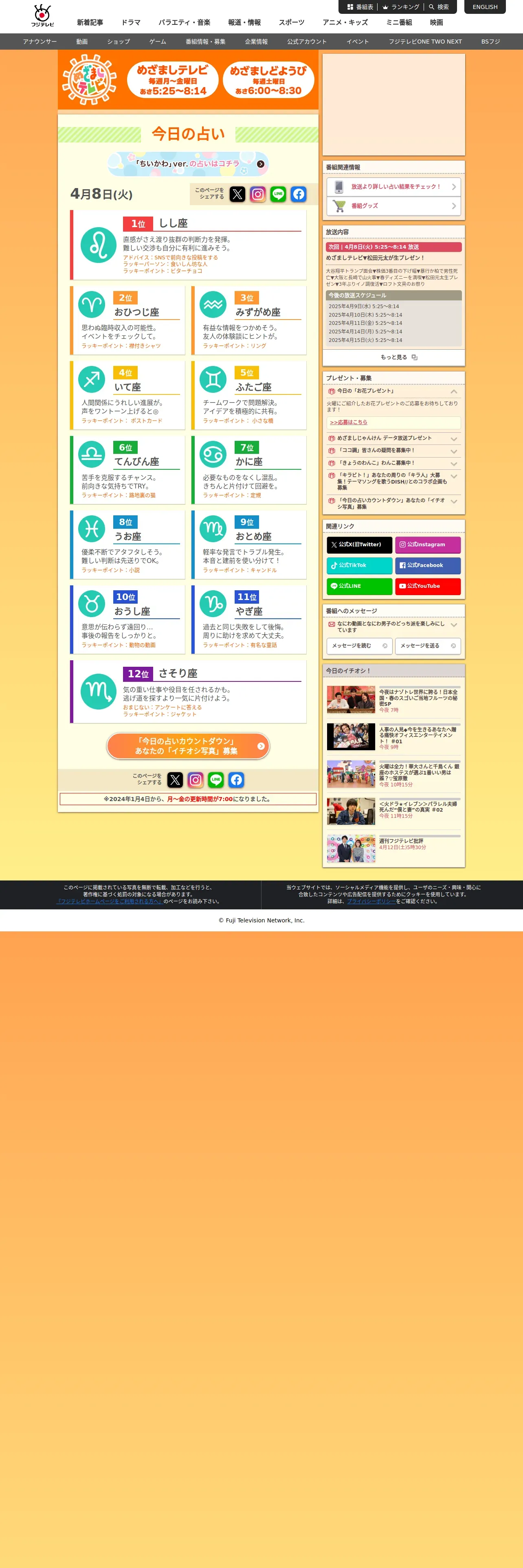Open the 新着記事 menu
The image size is (523, 1568).
click(90, 22)
